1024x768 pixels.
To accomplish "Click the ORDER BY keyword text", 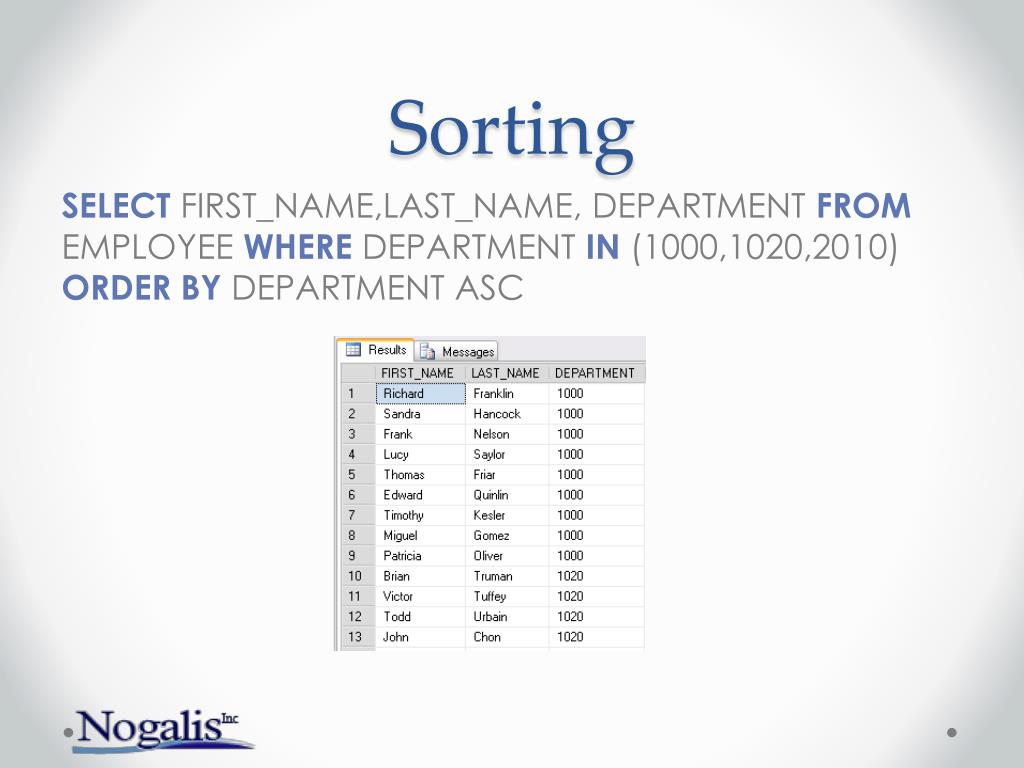I will click(141, 288).
